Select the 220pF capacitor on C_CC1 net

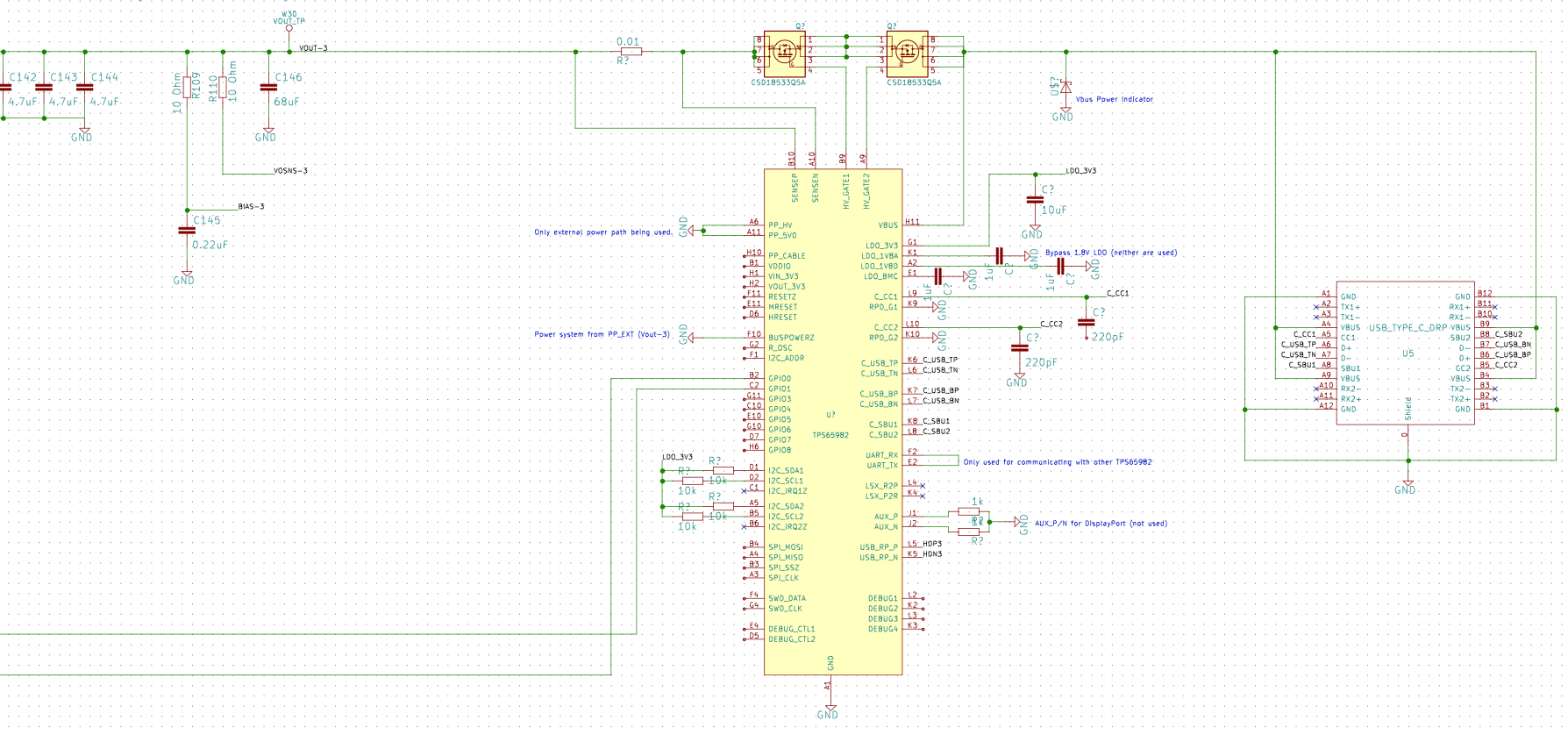tap(1087, 323)
